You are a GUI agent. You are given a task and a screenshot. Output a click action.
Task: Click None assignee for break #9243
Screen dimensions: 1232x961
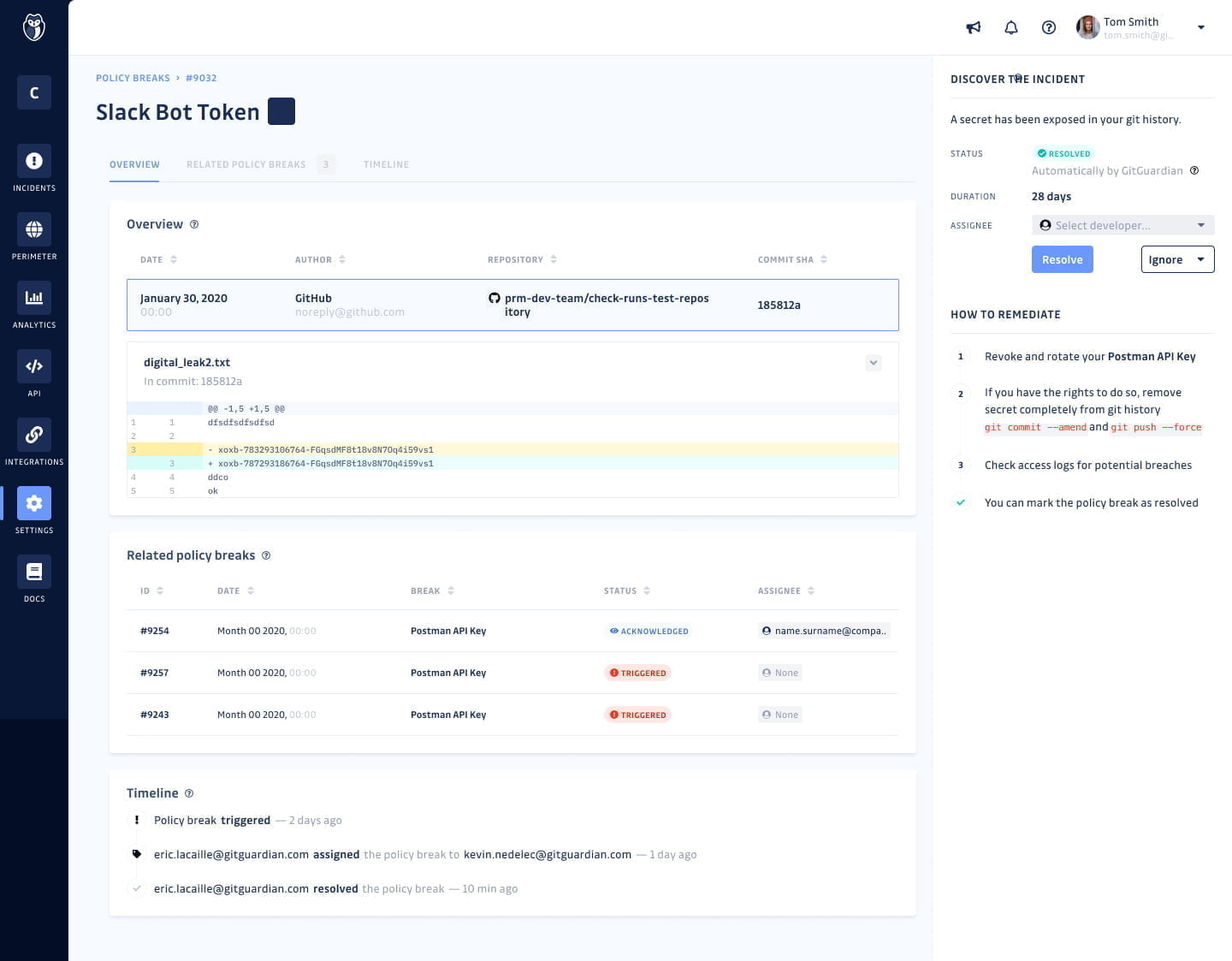(779, 715)
